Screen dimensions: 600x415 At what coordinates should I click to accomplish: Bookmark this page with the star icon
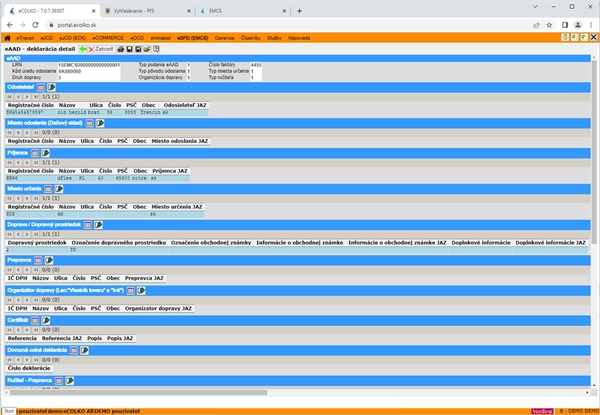point(549,25)
